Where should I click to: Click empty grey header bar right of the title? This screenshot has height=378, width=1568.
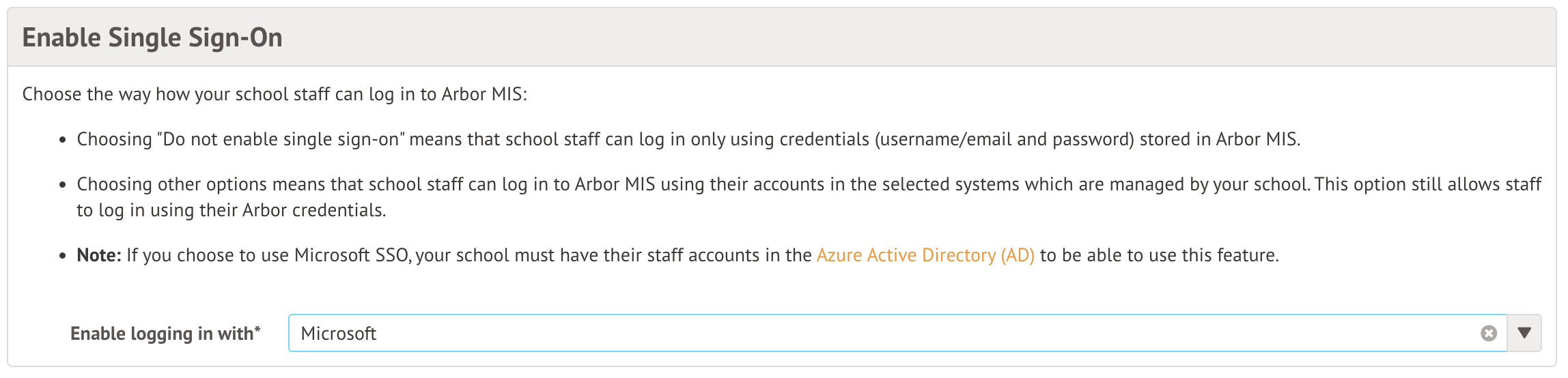(x=888, y=38)
